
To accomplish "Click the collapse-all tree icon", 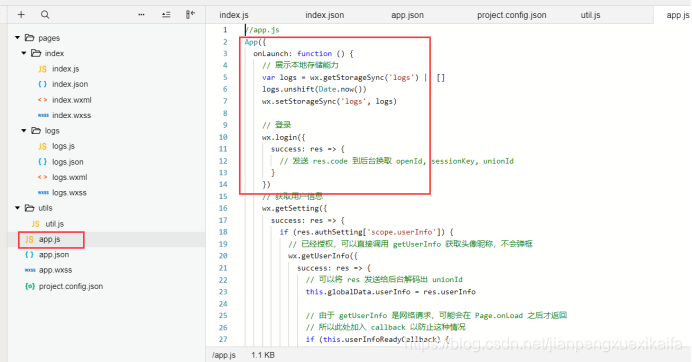I will 166,15.
